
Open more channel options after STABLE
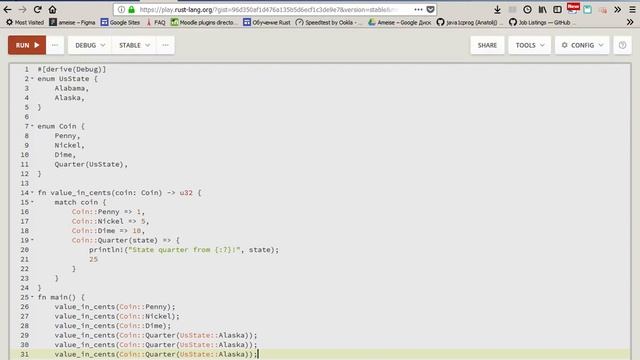[165, 45]
